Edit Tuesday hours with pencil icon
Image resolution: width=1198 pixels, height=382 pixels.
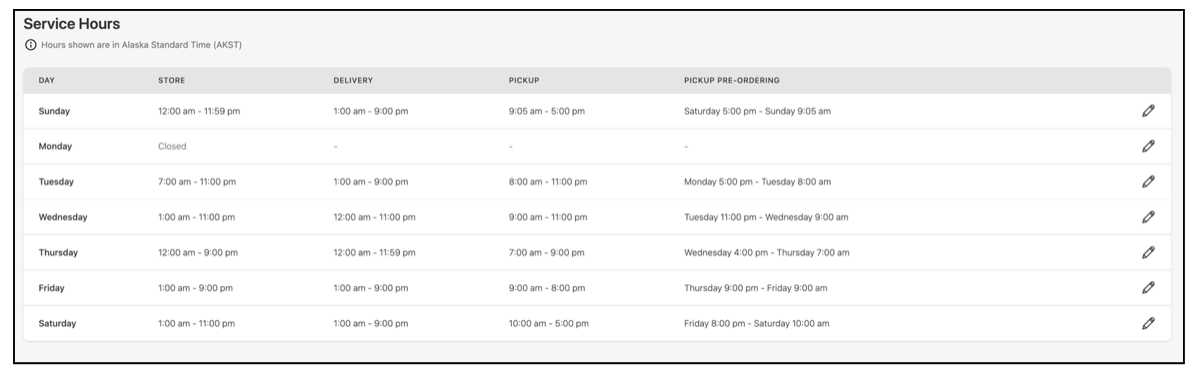click(x=1148, y=182)
